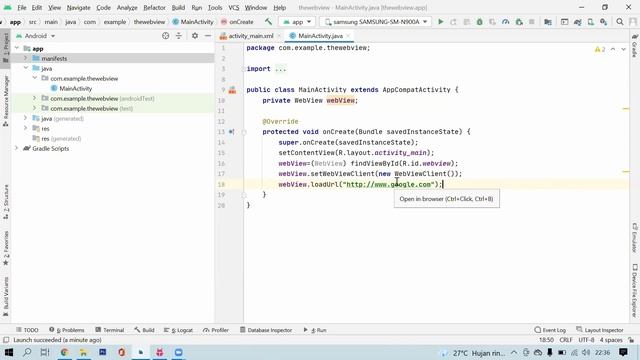Click the Make Project hammer icon
This screenshot has height=360, width=640.
[268, 22]
